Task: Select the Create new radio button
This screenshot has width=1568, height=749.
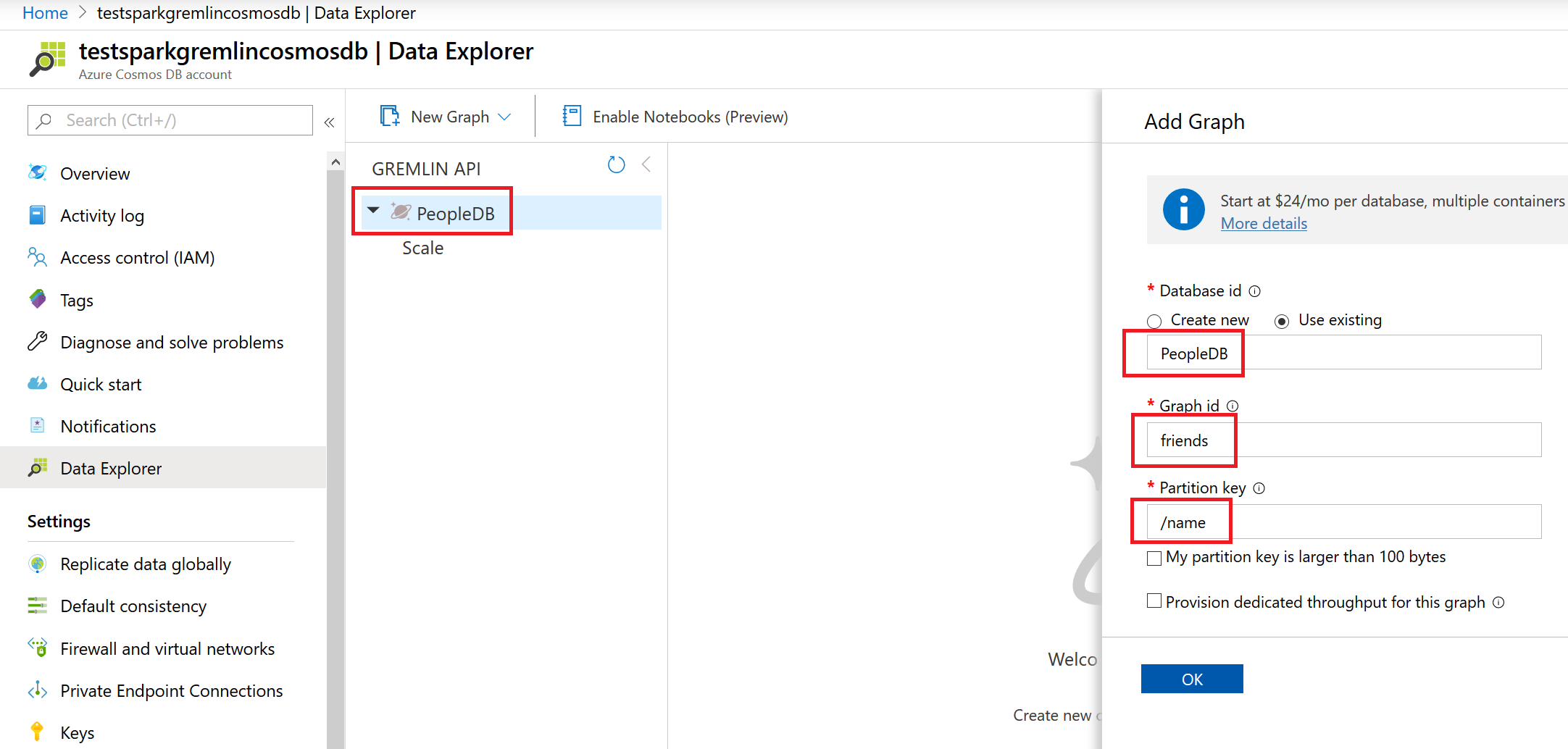Action: point(1154,321)
